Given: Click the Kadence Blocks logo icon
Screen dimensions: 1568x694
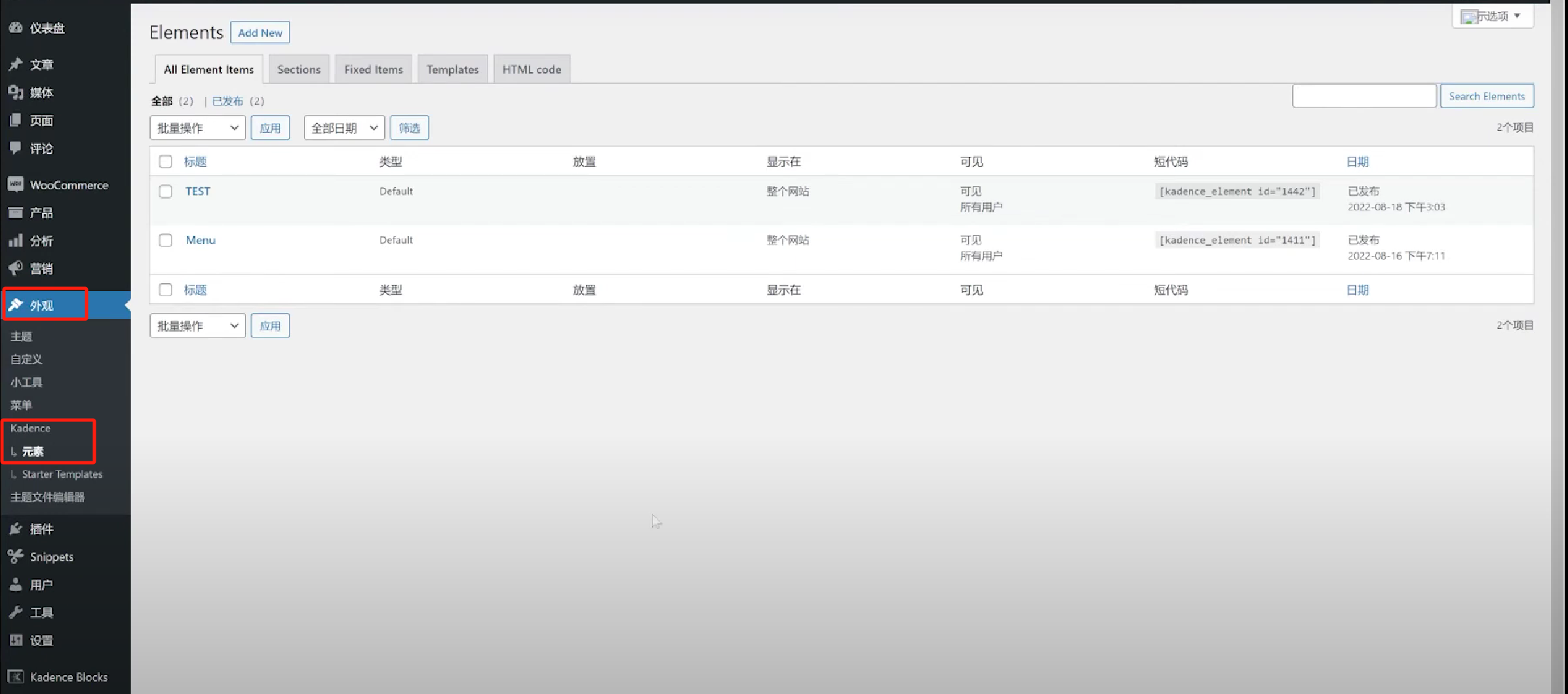Looking at the screenshot, I should 16,677.
